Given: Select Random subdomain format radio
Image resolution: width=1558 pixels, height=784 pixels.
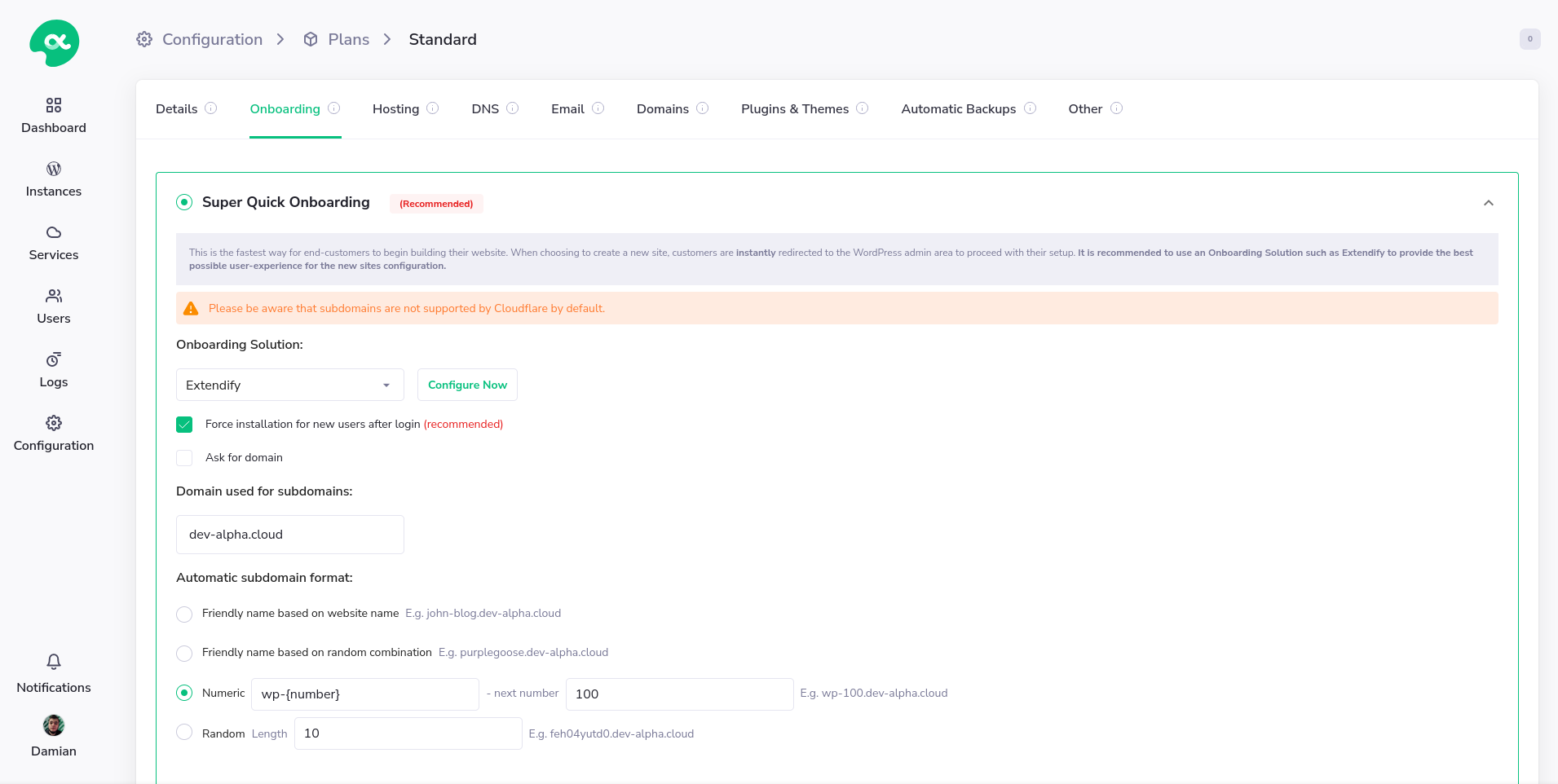Looking at the screenshot, I should [184, 732].
